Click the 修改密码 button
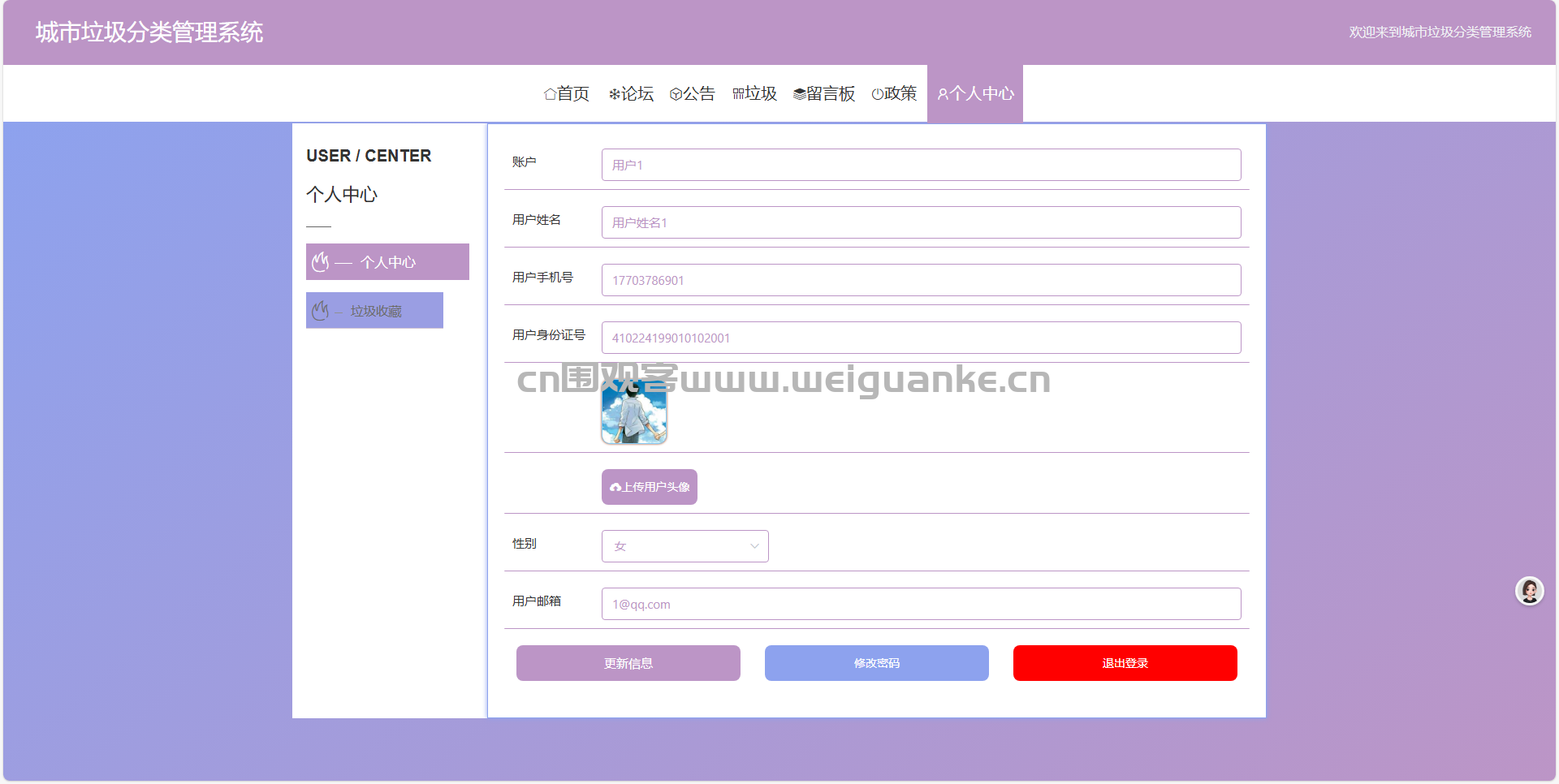This screenshot has height=784, width=1559. click(877, 663)
